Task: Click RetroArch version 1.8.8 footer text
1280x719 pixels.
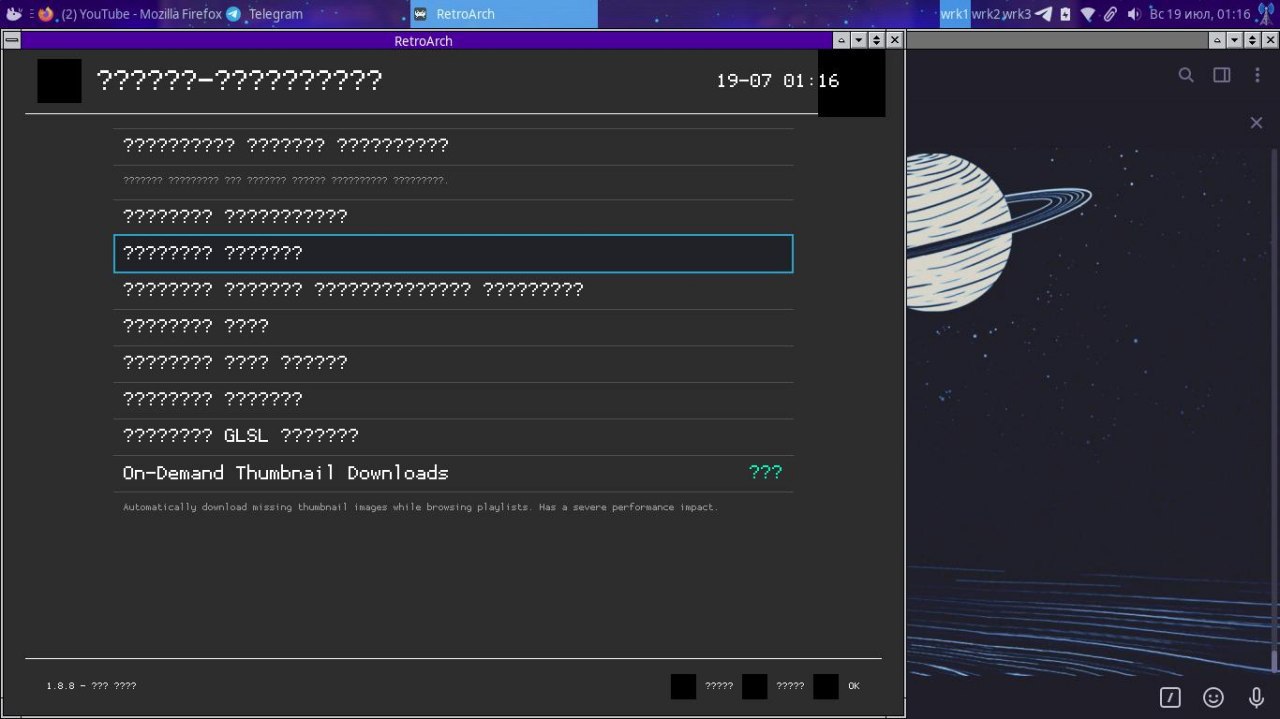Action: [91, 686]
